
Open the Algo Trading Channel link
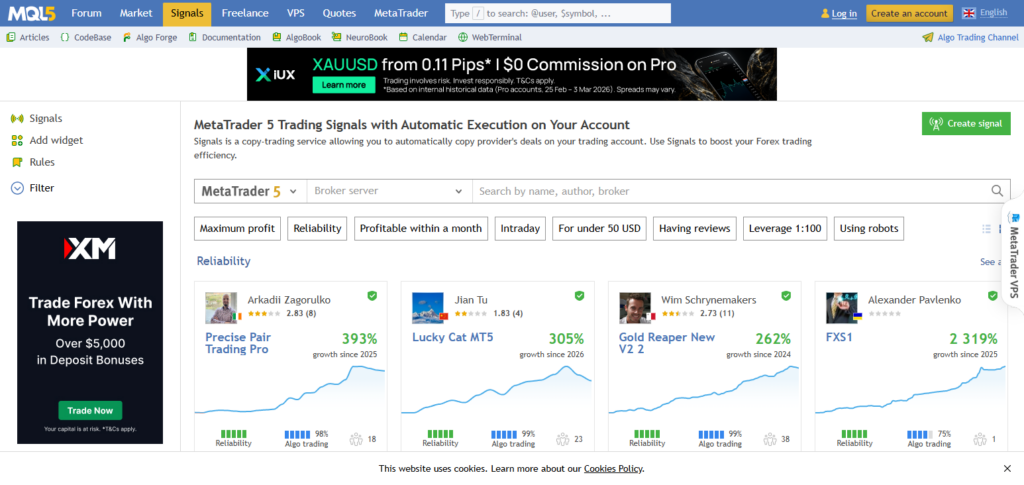[970, 37]
